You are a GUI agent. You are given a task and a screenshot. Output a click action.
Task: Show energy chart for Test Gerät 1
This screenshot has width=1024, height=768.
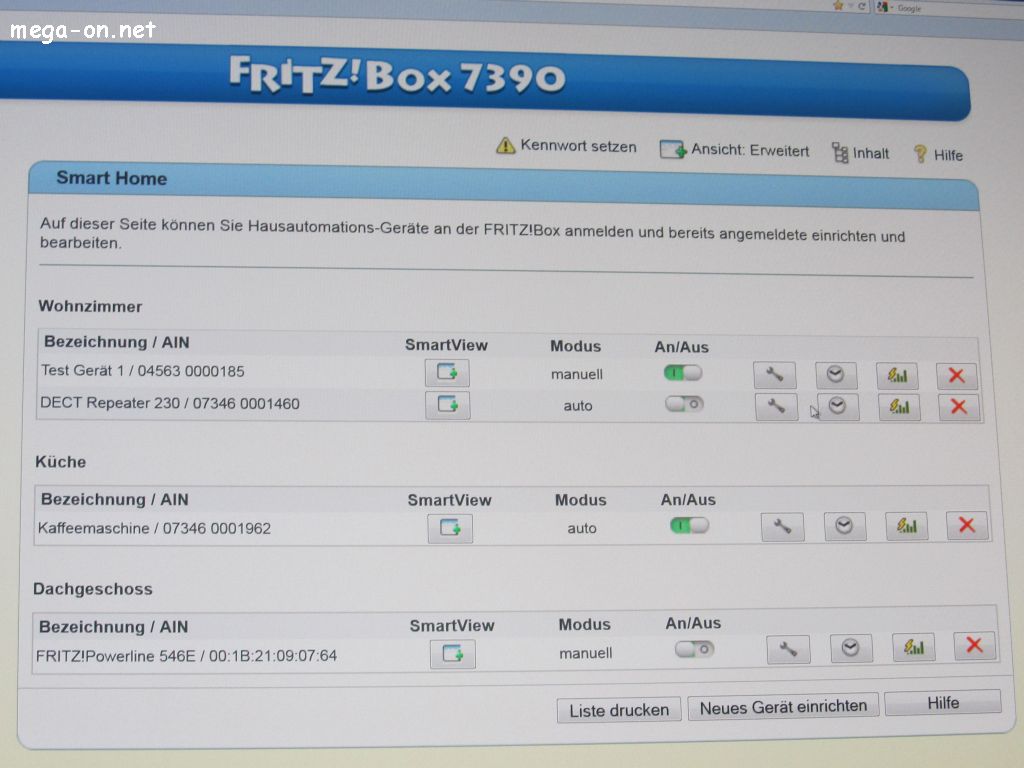[897, 376]
